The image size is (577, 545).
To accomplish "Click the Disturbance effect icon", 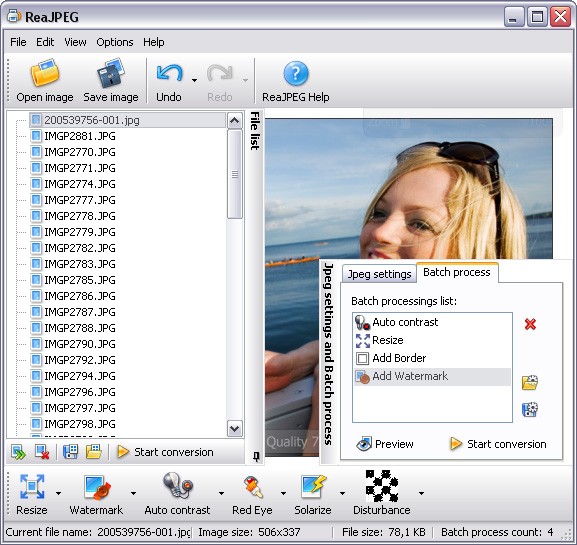I will pyautogui.click(x=382, y=486).
